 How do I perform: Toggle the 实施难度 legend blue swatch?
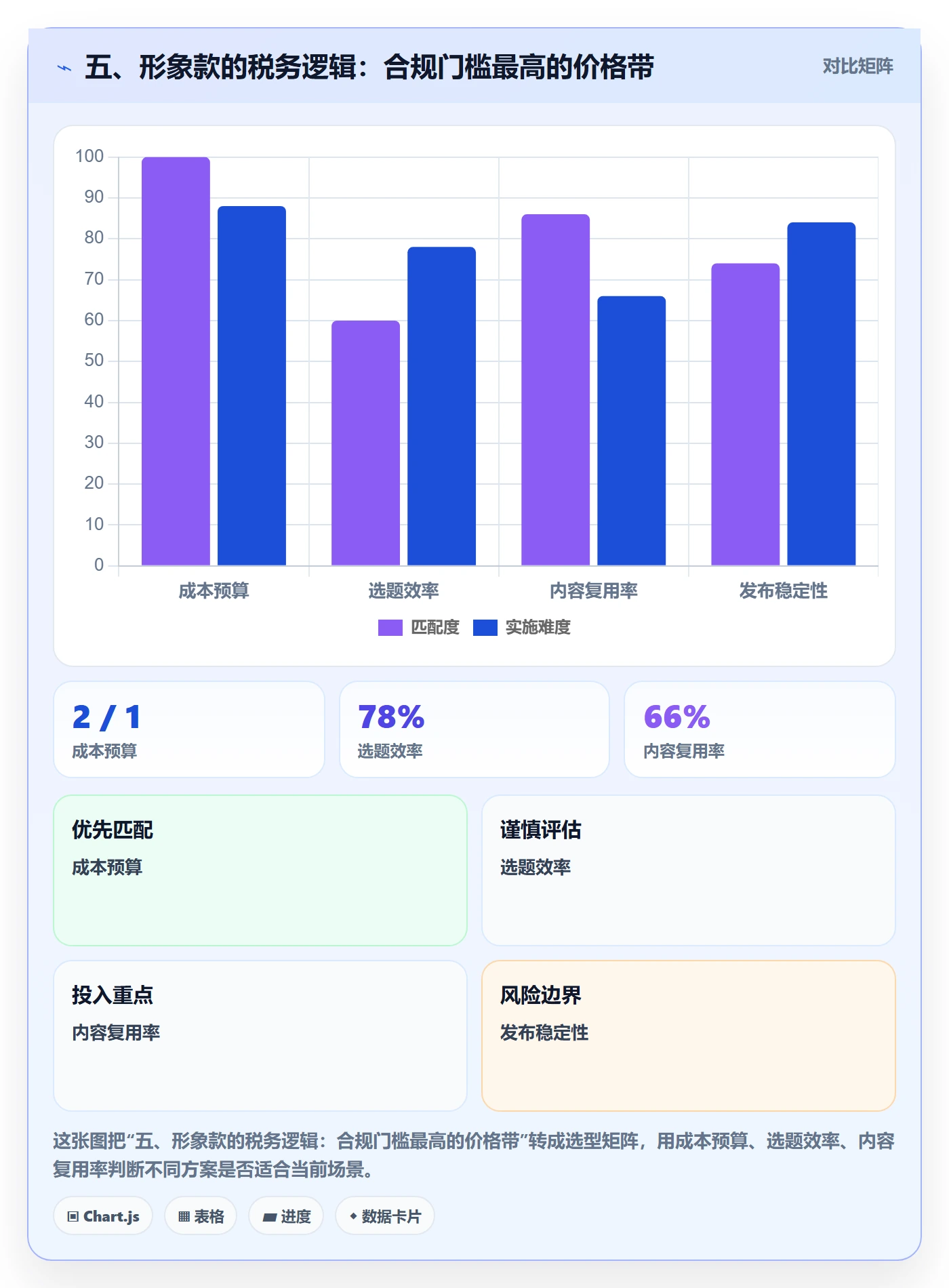[x=485, y=628]
